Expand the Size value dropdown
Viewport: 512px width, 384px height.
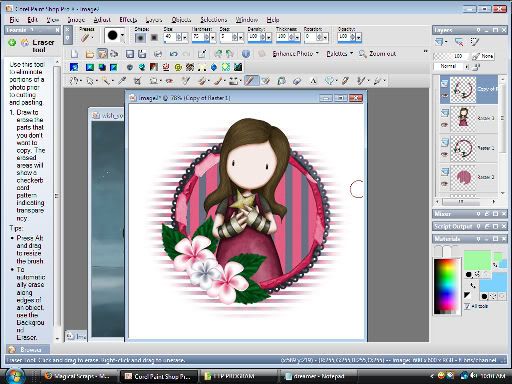185,38
